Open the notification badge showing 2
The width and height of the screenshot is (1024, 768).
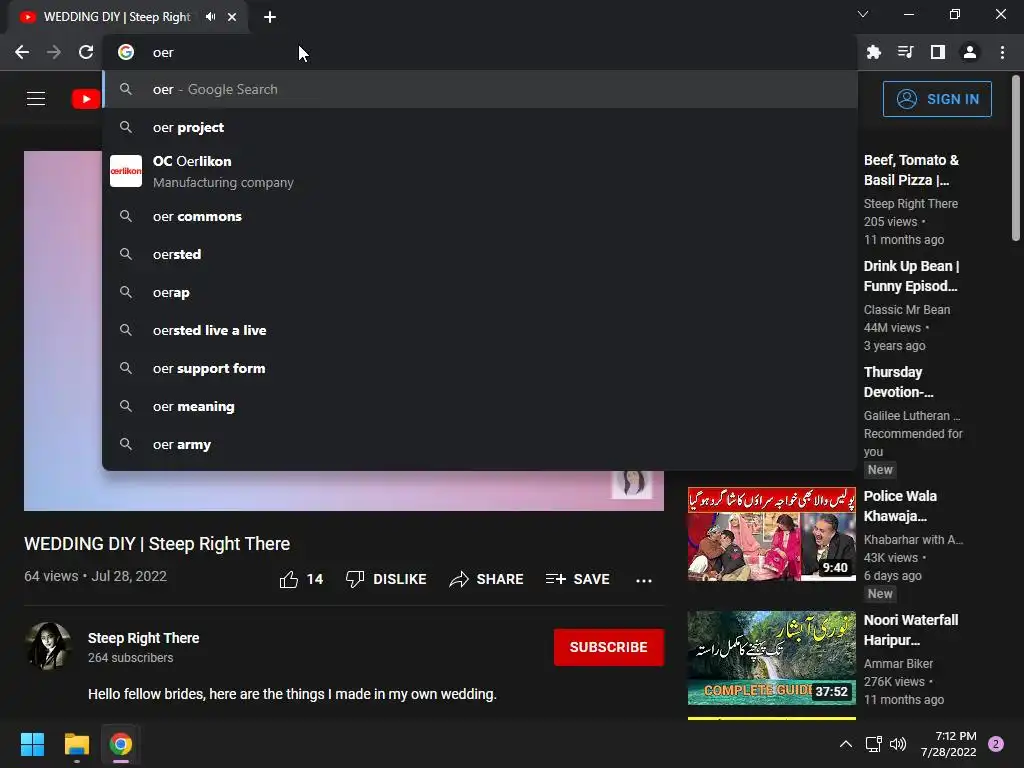996,744
